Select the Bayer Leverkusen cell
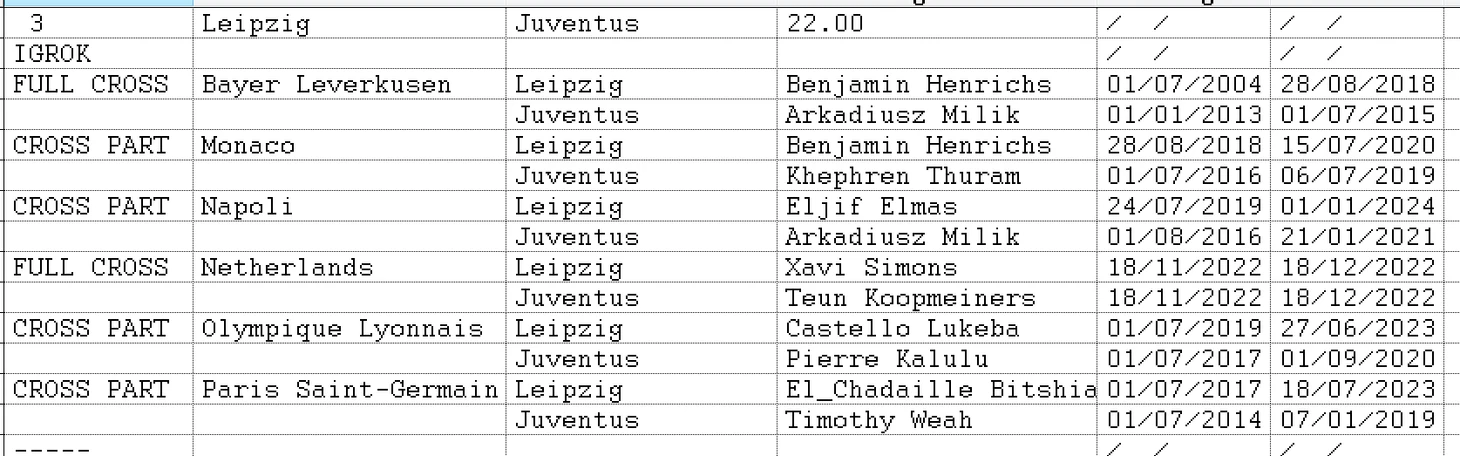1460x456 pixels. [x=349, y=84]
